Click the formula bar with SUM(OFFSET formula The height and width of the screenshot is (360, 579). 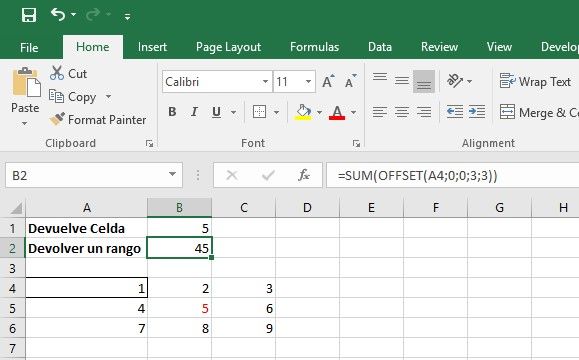[453, 175]
